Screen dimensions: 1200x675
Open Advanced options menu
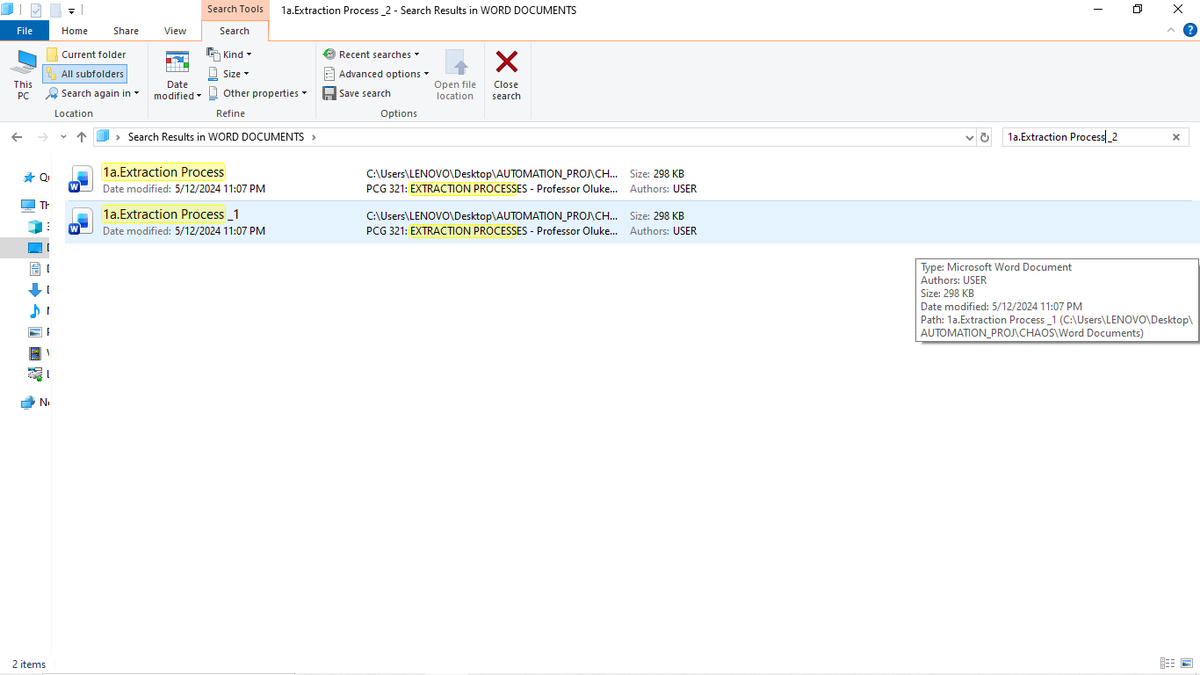376,74
